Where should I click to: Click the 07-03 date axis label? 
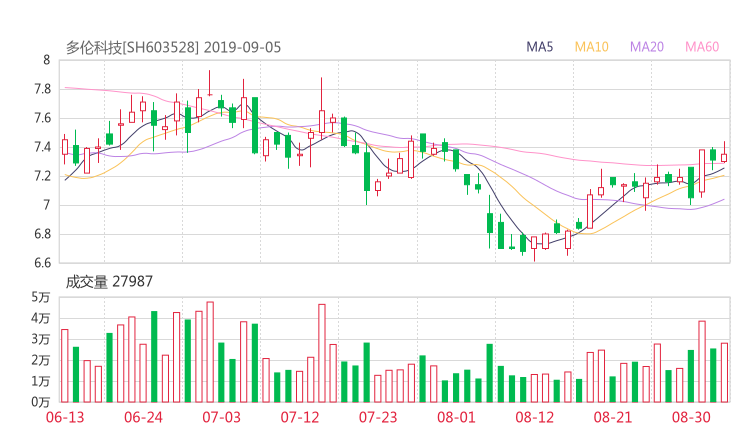pyautogui.click(x=221, y=416)
